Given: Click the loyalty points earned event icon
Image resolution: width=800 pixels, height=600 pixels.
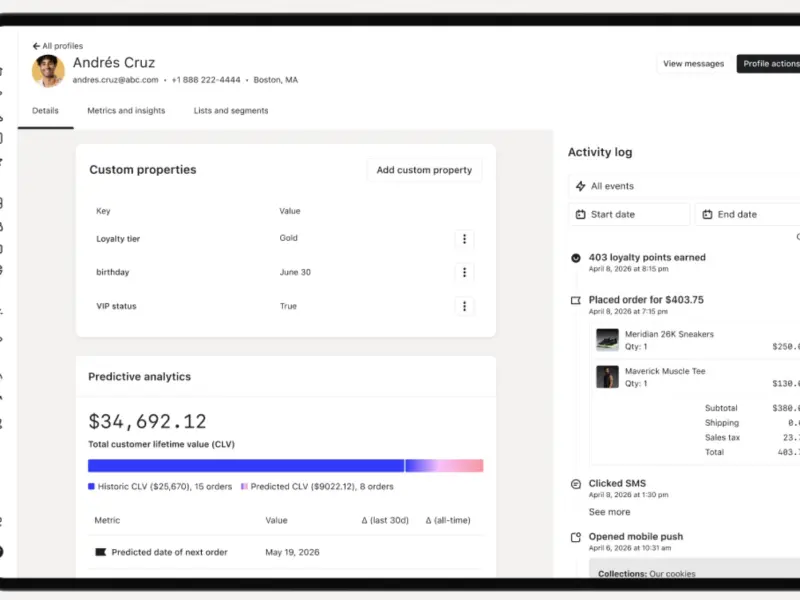Looking at the screenshot, I should (576, 258).
